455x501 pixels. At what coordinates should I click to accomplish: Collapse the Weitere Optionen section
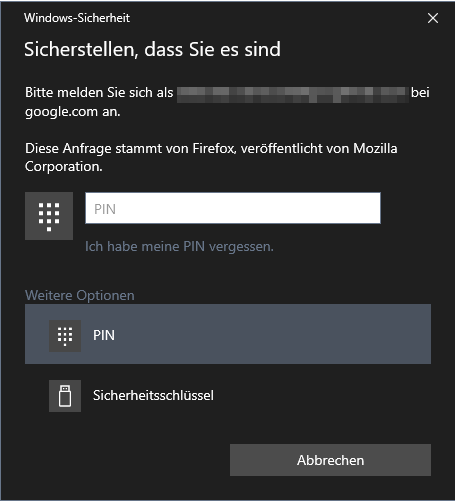(80, 295)
